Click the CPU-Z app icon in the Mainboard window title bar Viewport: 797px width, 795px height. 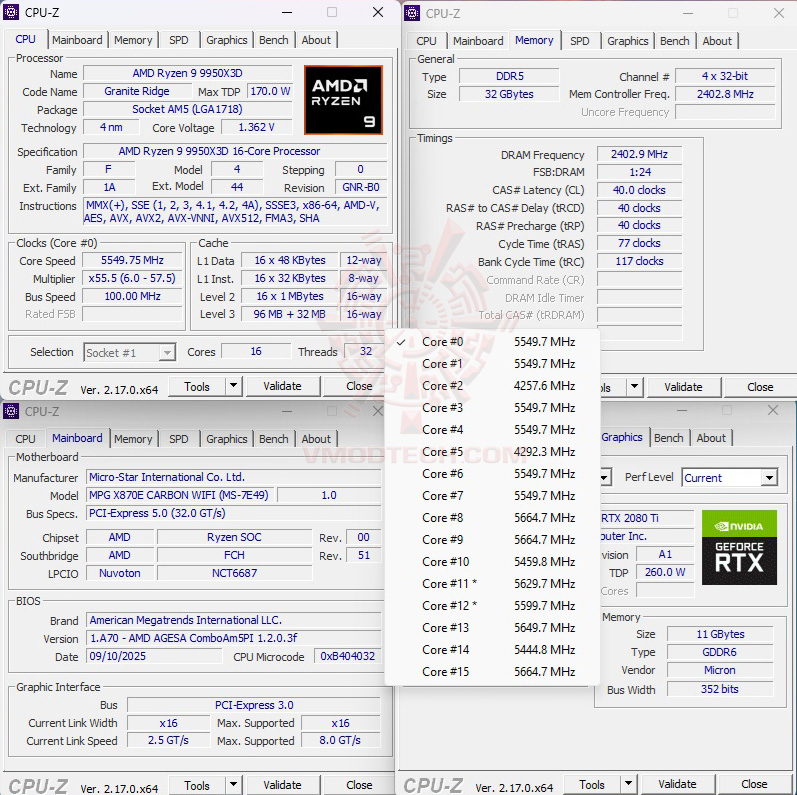[x=11, y=411]
